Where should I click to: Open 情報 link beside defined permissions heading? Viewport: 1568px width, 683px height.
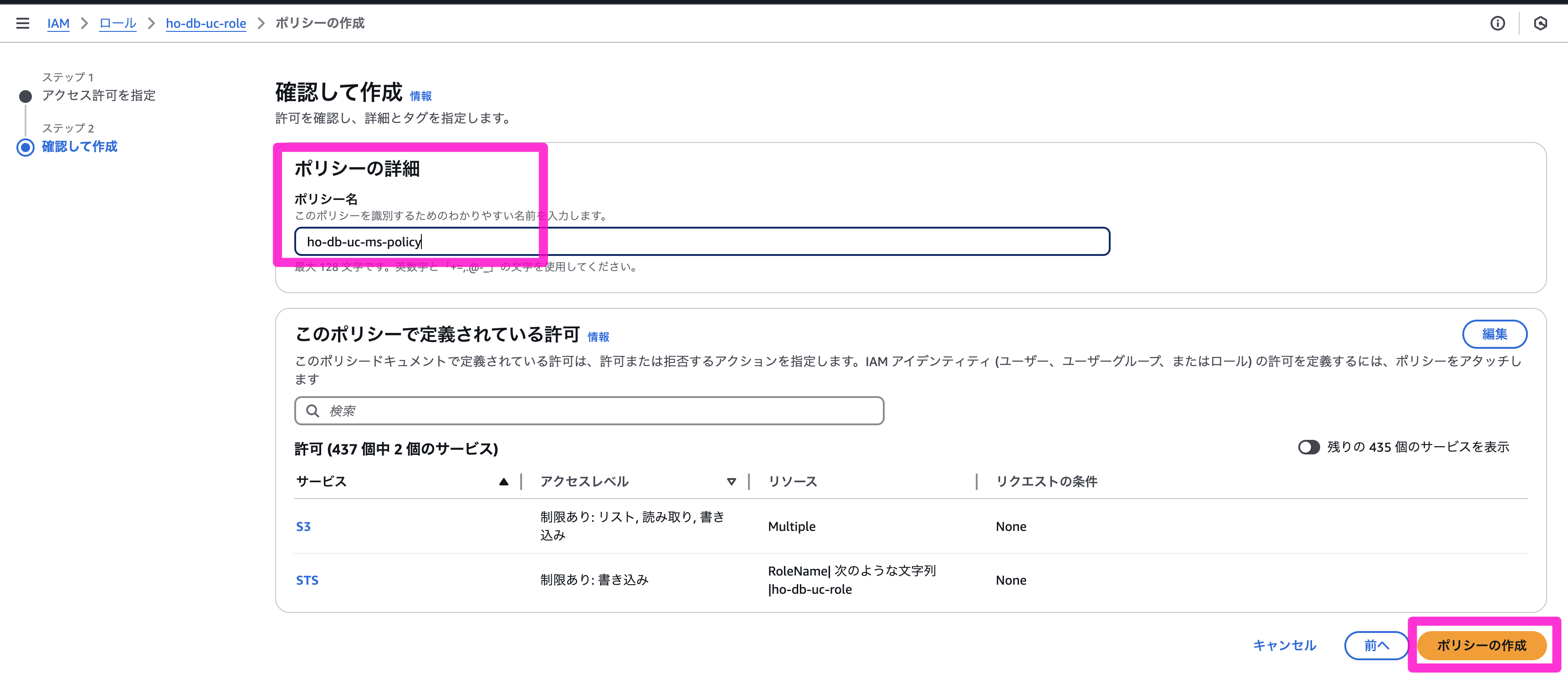click(x=598, y=337)
